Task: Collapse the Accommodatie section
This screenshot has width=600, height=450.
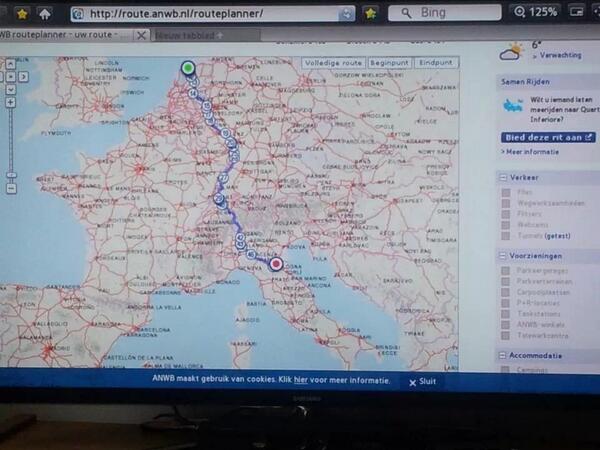Action: pos(502,356)
